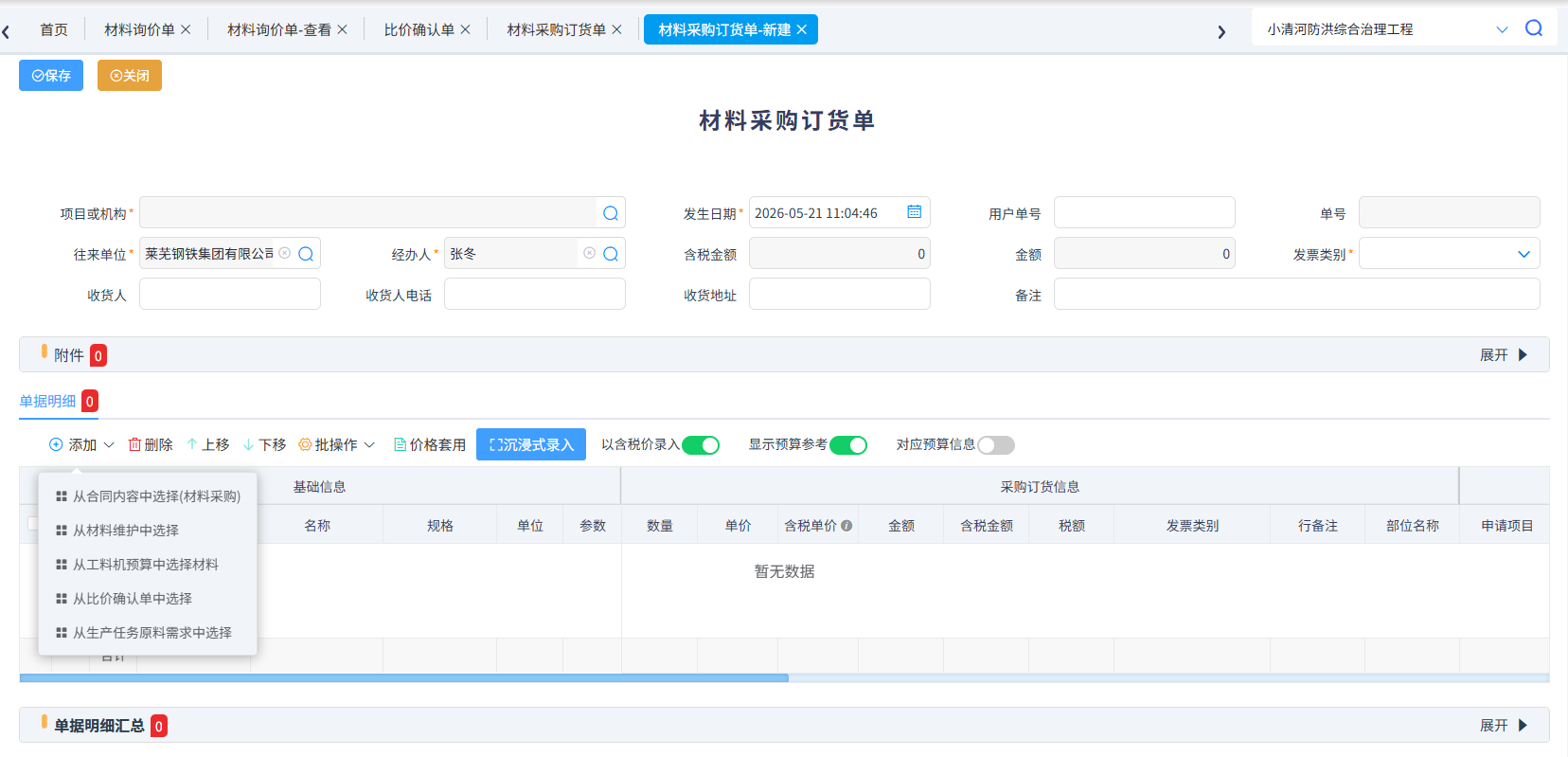Click the table's horizontal scrollbar
The height and width of the screenshot is (757, 1568).
(x=404, y=678)
